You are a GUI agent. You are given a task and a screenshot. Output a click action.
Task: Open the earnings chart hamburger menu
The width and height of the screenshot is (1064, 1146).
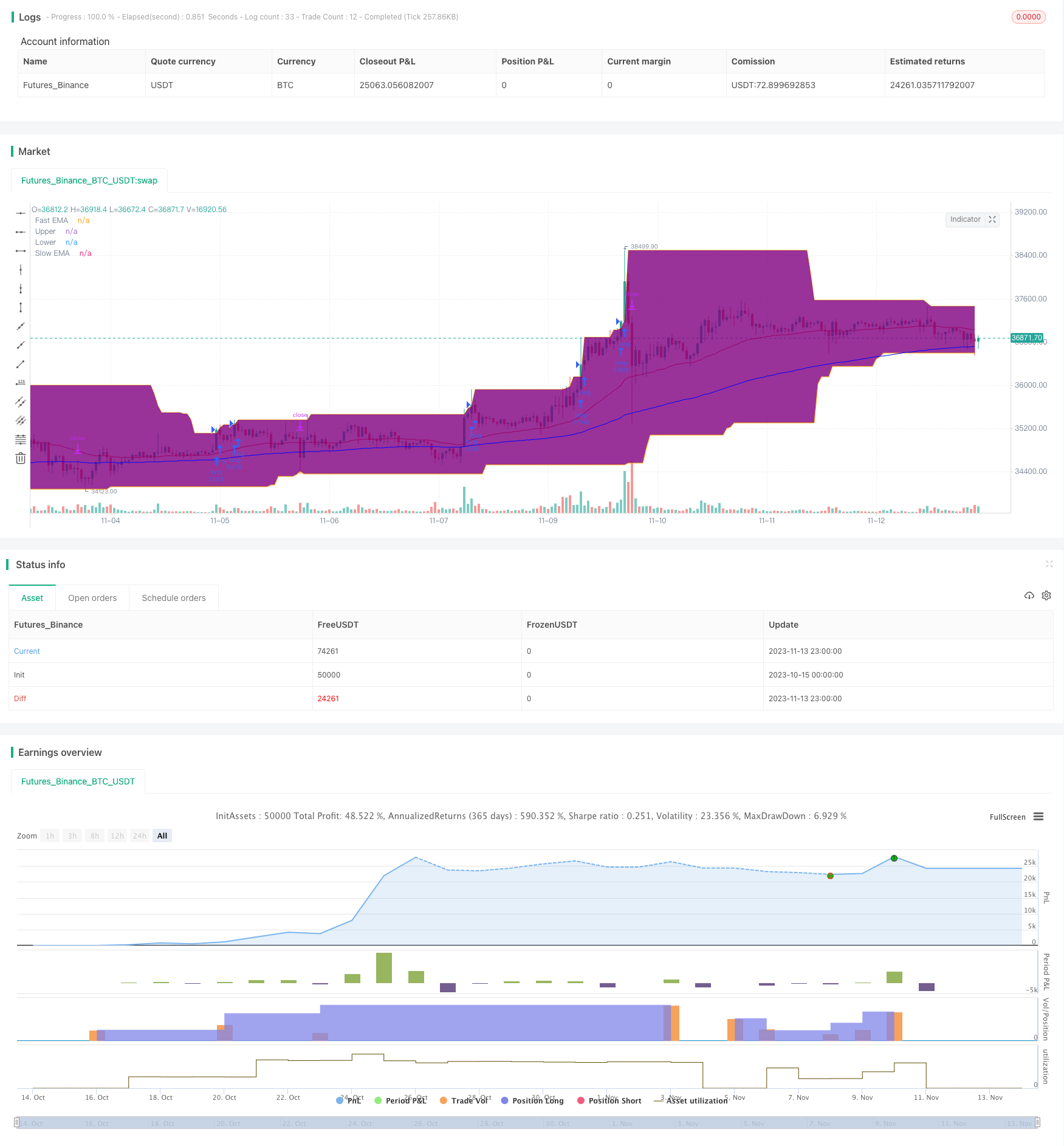tap(1038, 817)
